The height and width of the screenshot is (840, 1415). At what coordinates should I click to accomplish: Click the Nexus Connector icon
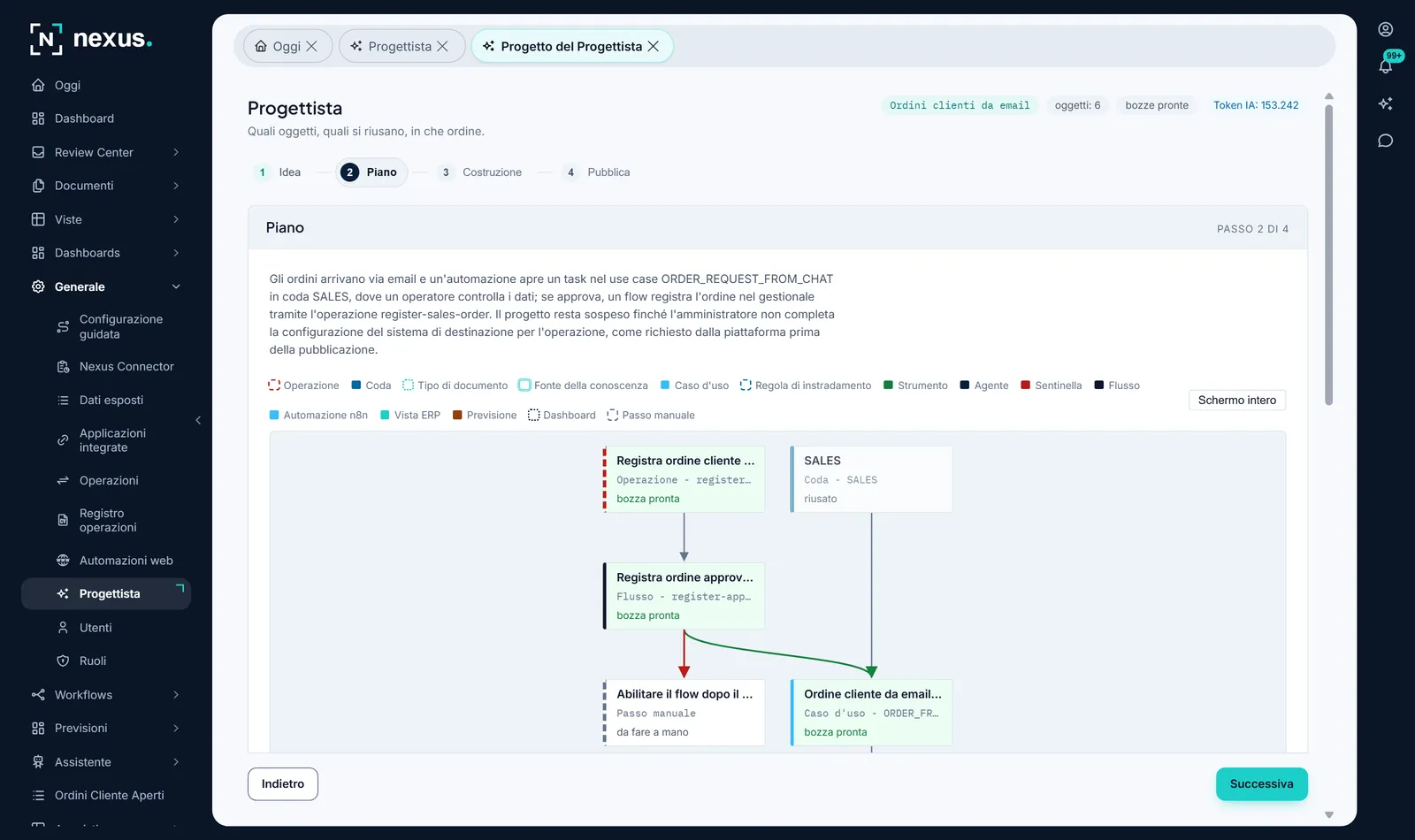click(x=63, y=367)
